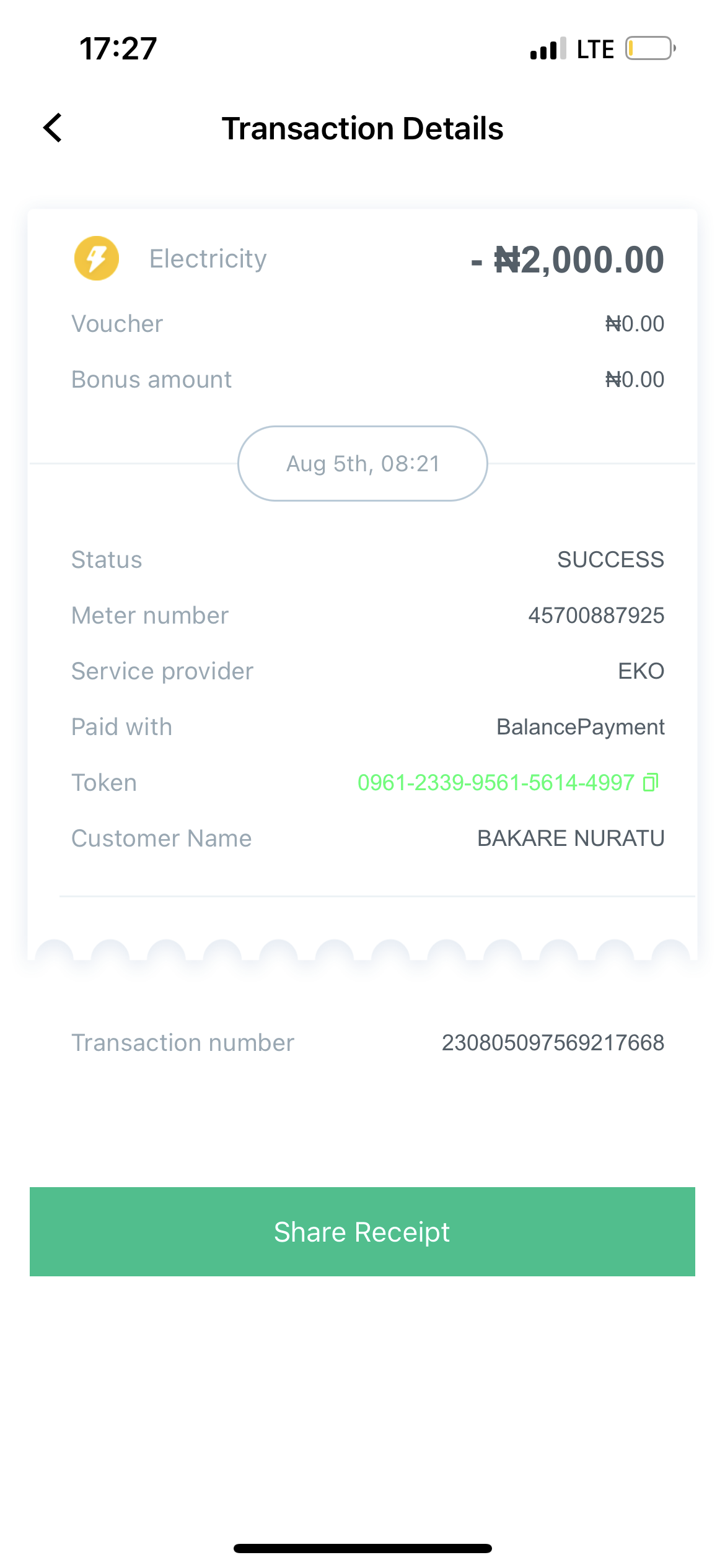Viewport: 725px width, 1568px height.
Task: Tap the Electricity label
Action: point(208,259)
